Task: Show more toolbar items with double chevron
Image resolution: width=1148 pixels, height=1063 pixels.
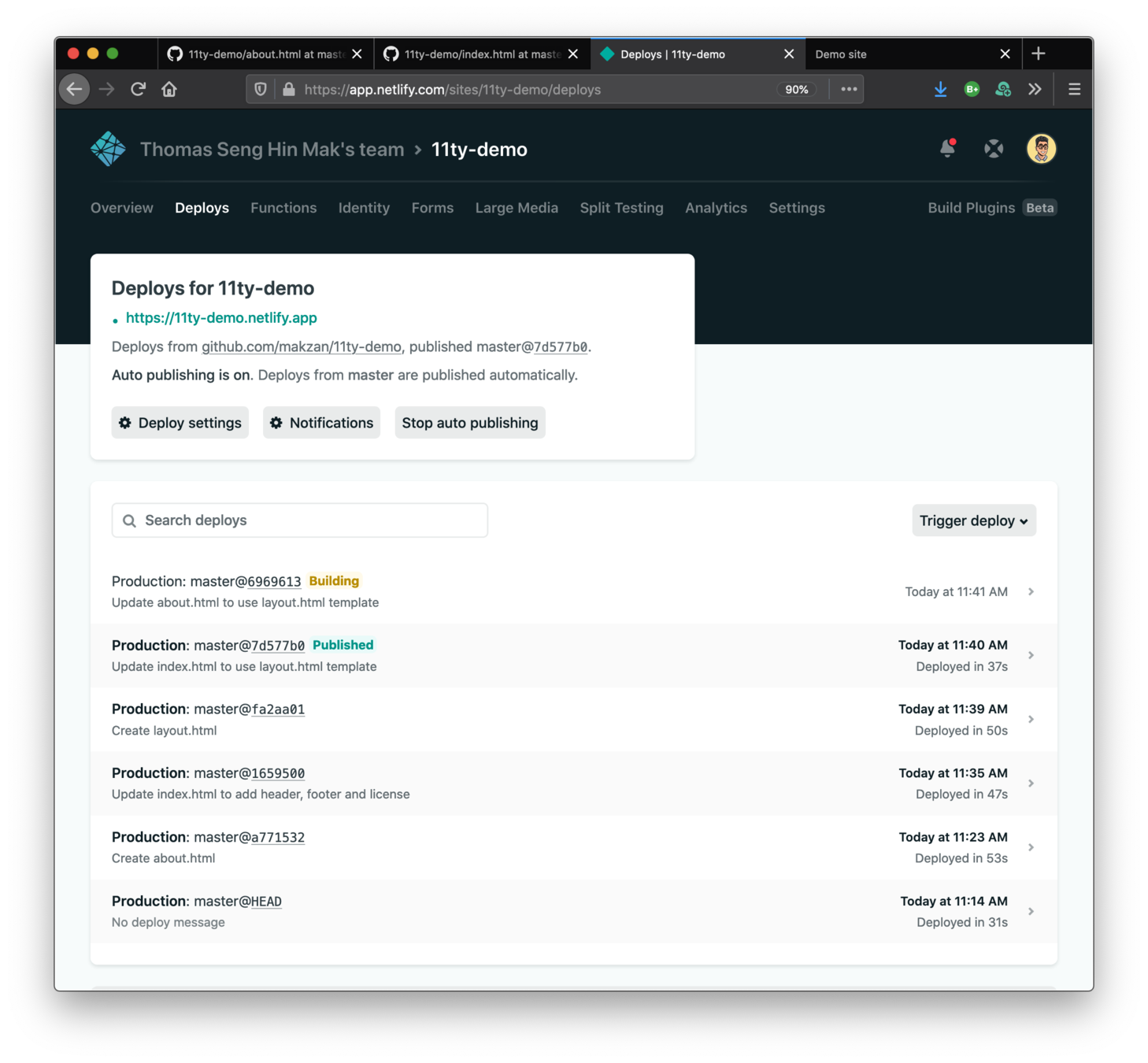Action: pos(1035,89)
